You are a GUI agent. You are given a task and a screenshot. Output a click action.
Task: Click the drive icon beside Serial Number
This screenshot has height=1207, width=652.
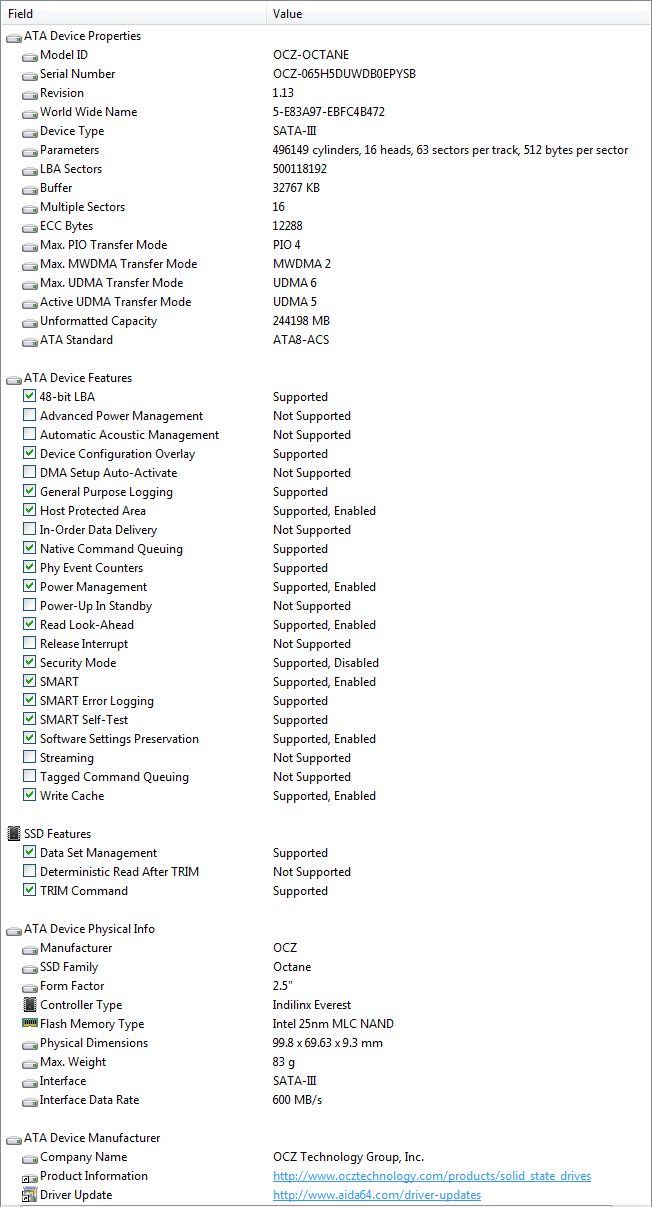29,75
